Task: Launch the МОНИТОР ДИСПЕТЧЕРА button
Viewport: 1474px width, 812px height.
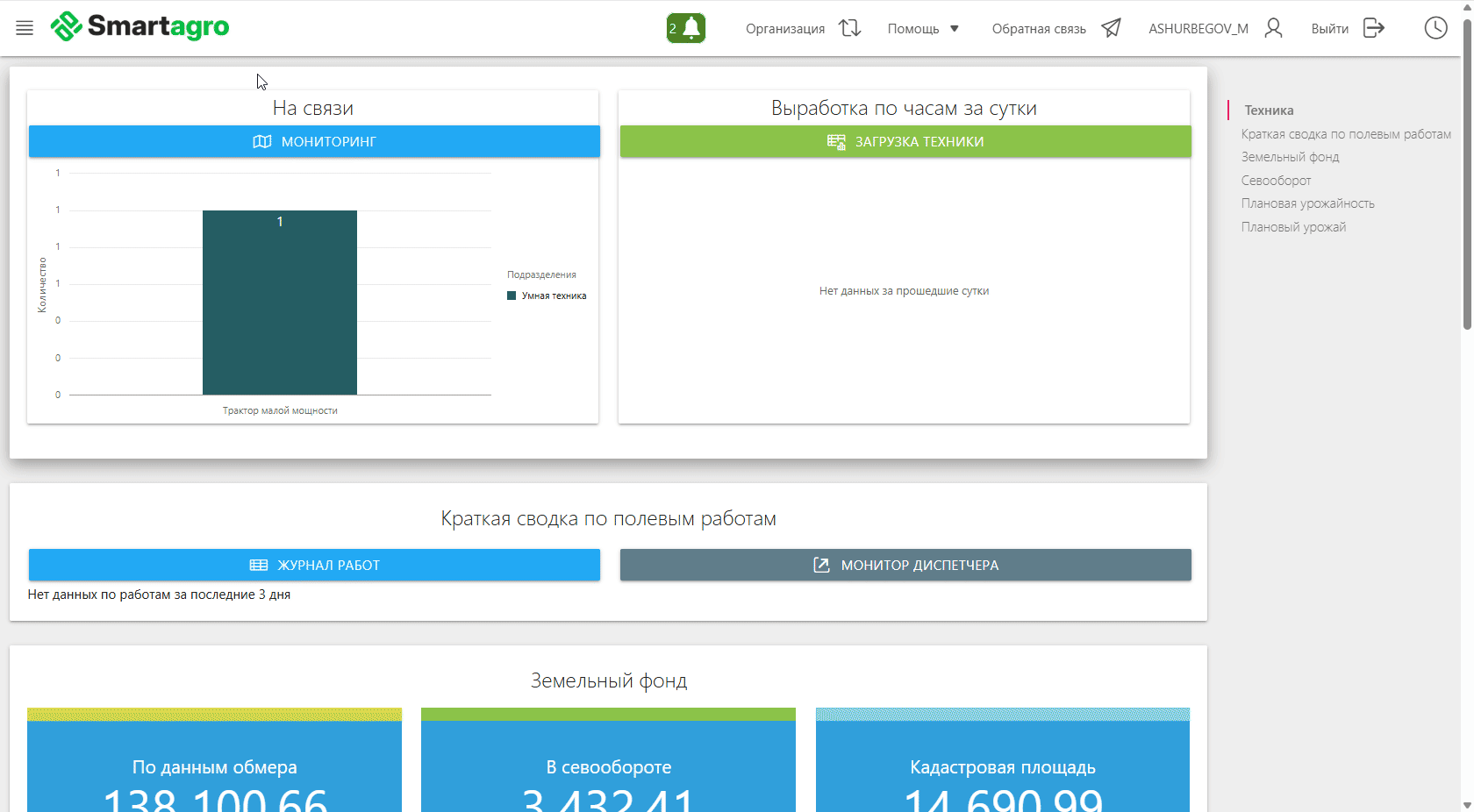Action: pos(905,565)
